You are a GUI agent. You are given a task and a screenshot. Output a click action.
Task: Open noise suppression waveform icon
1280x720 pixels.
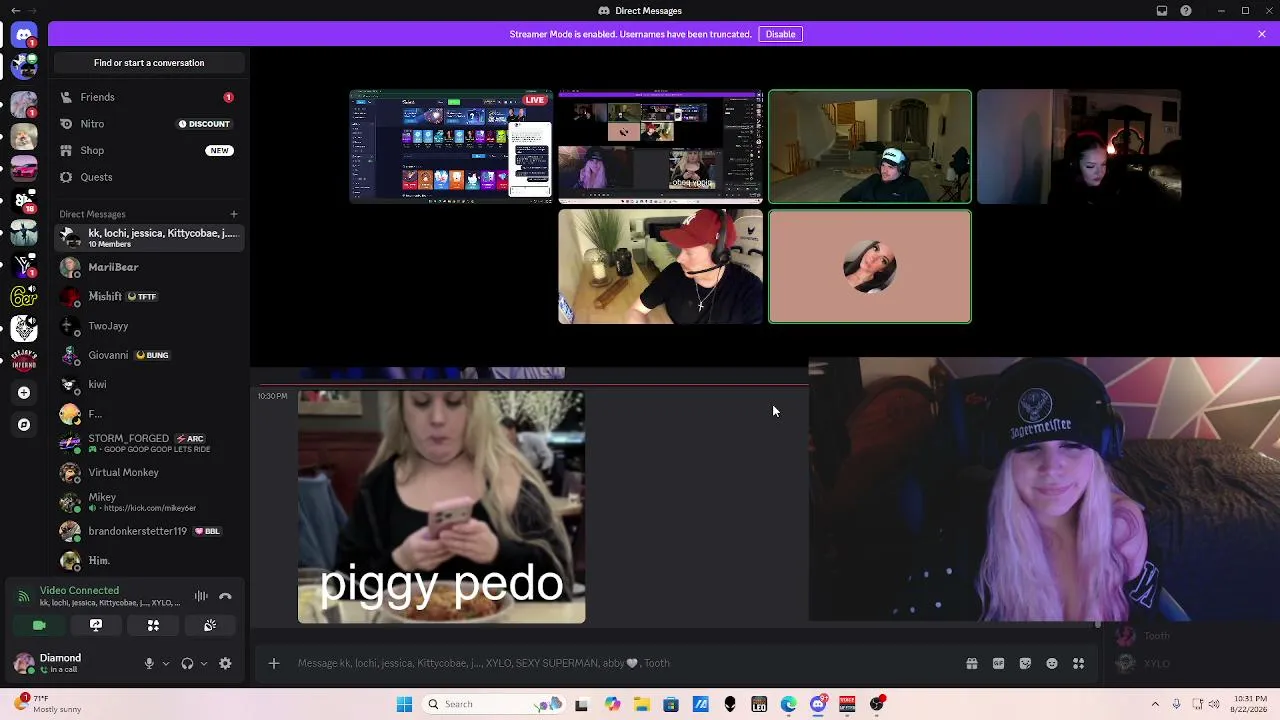pos(201,596)
